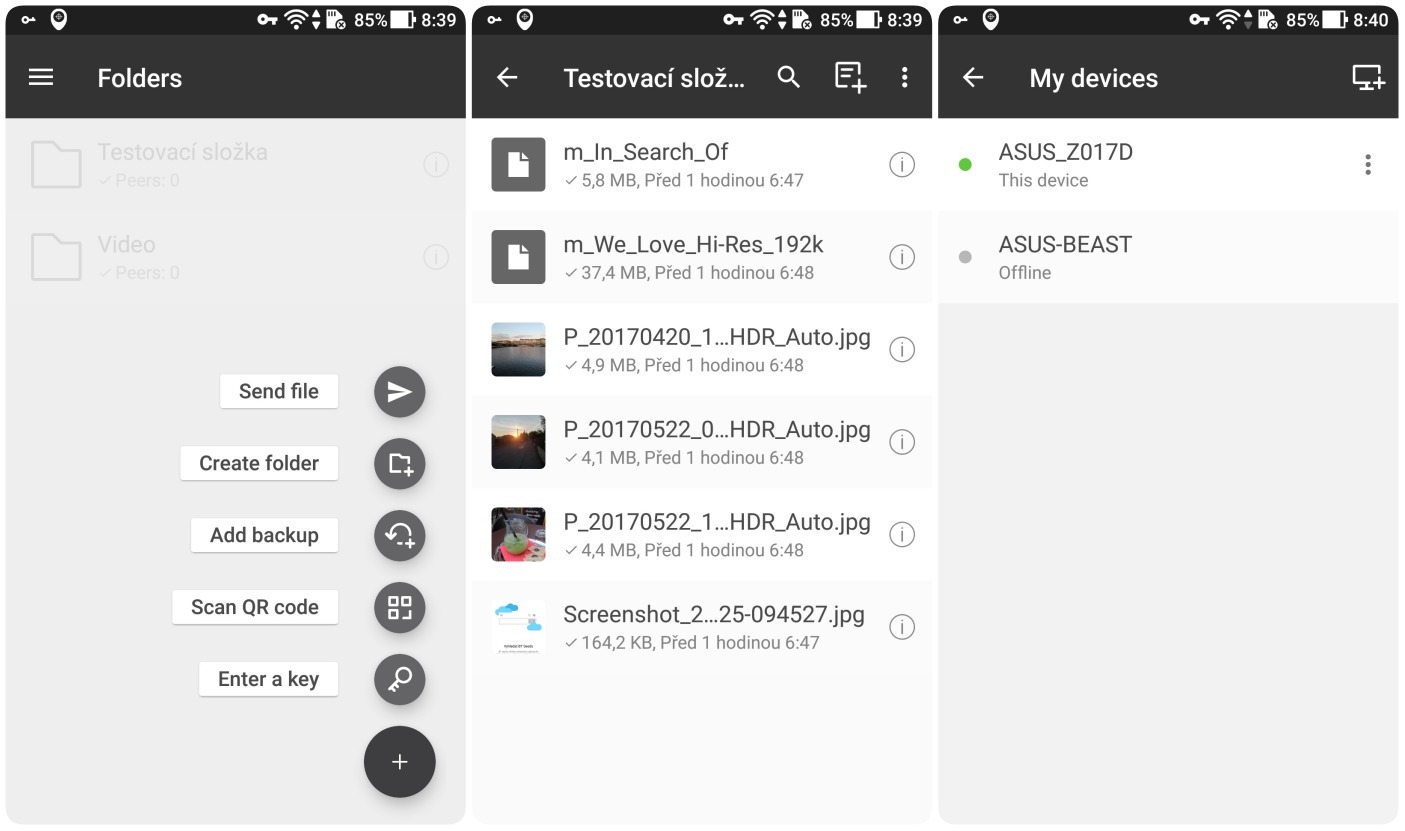Open the ASUS-BEAST offline device entry
The width and height of the screenshot is (1405, 831).
coord(1065,257)
